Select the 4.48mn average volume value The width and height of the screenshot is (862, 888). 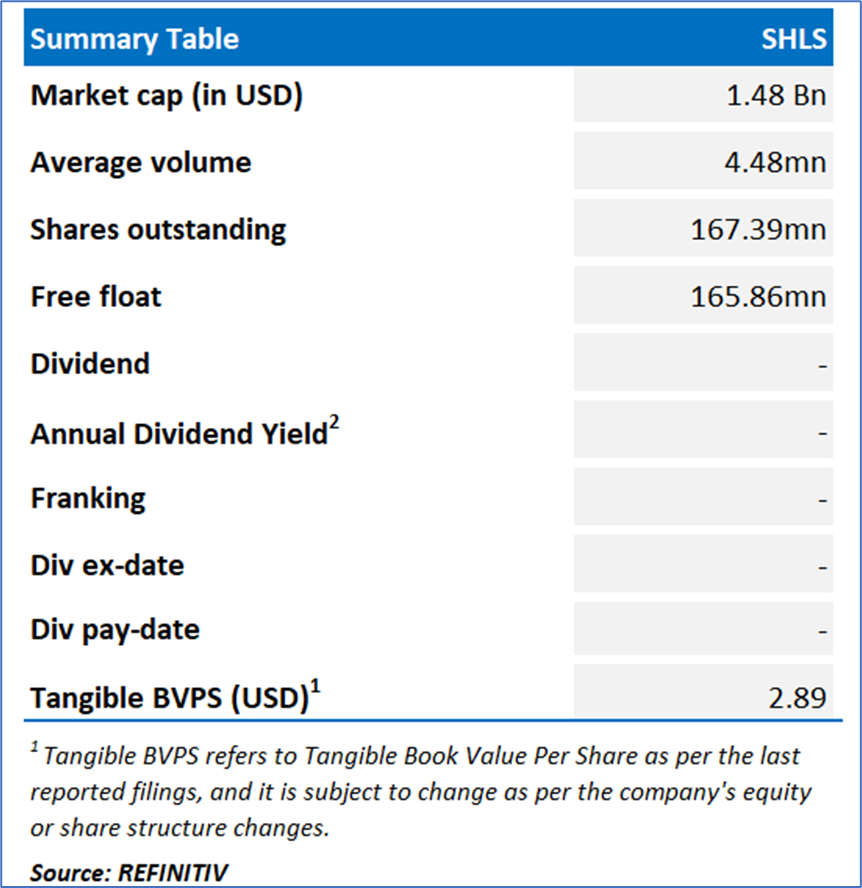[776, 162]
